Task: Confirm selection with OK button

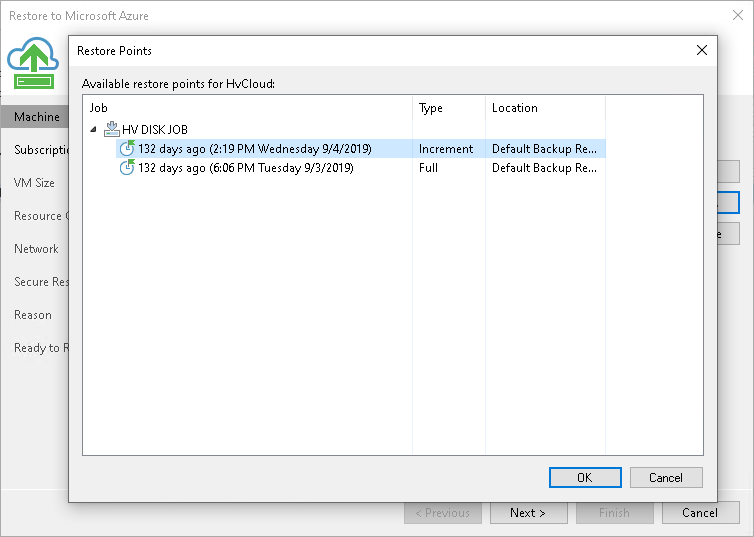Action: [x=585, y=477]
